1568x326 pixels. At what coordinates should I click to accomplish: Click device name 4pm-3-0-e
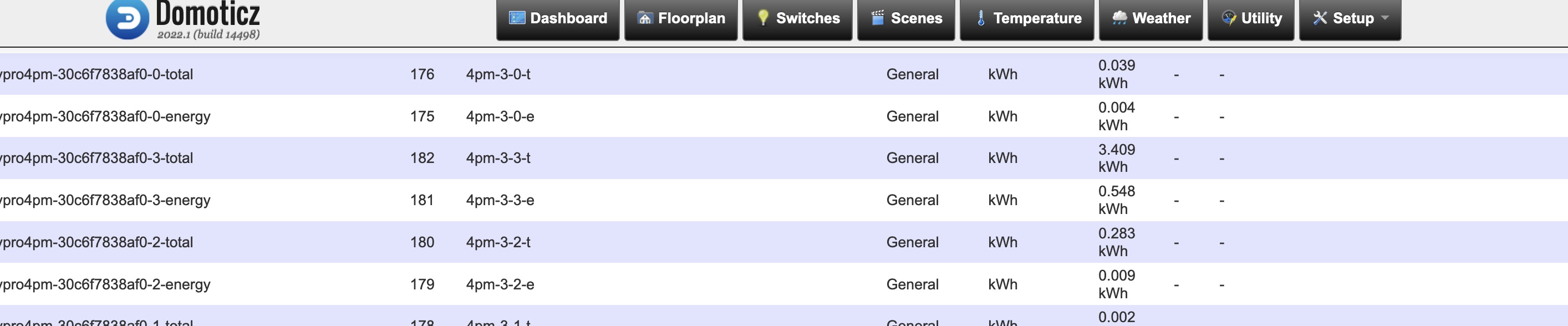(500, 116)
